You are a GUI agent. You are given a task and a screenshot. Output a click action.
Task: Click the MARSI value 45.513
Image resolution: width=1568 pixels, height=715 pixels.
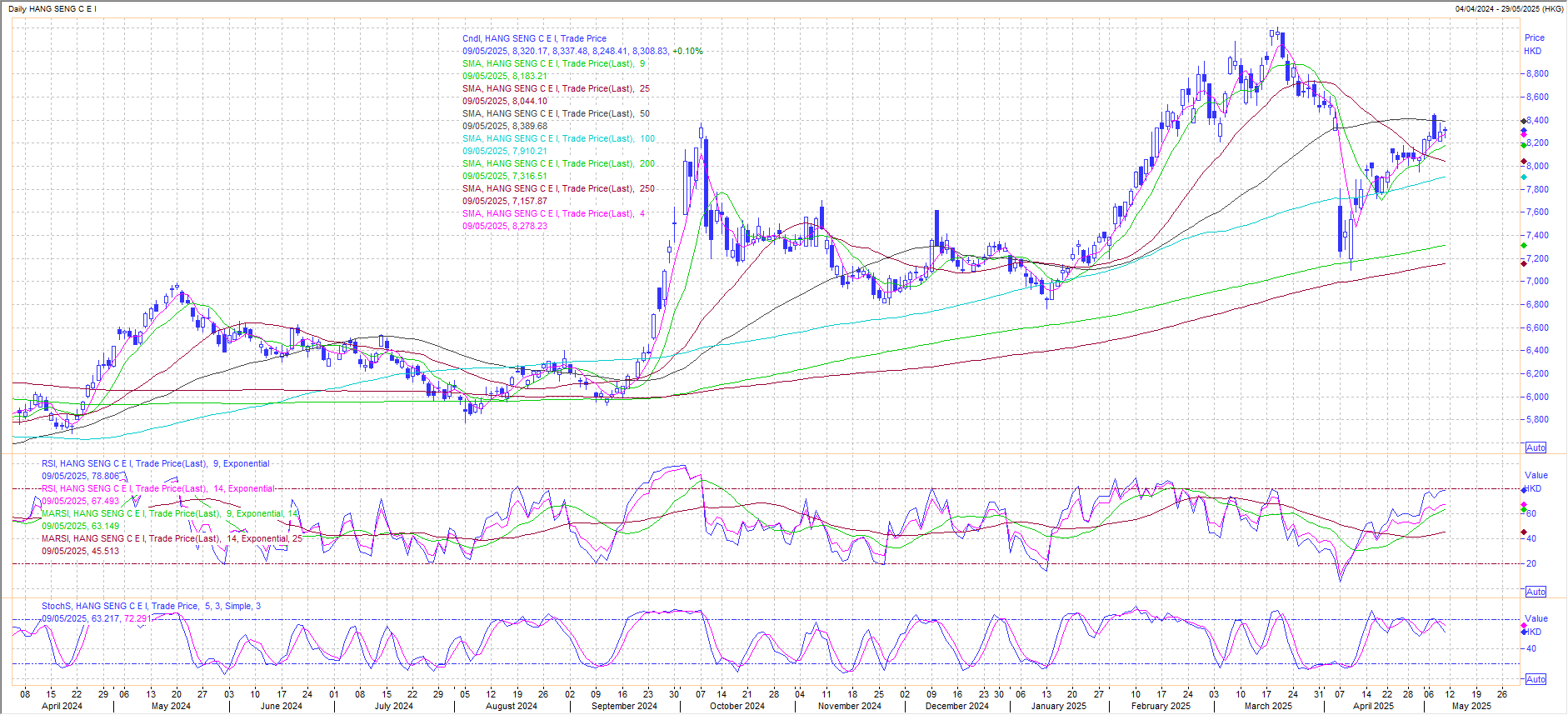pos(106,551)
